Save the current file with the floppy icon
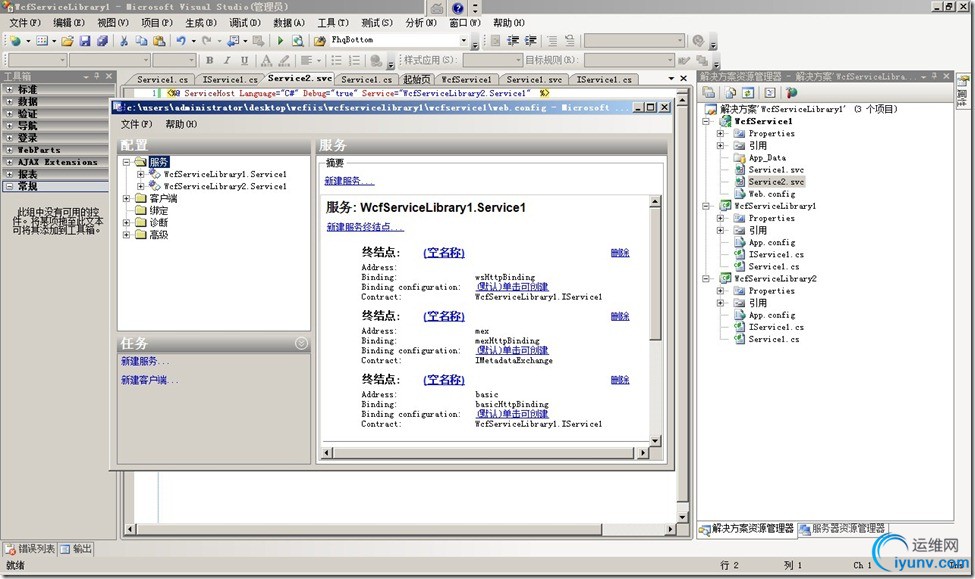 [x=85, y=41]
